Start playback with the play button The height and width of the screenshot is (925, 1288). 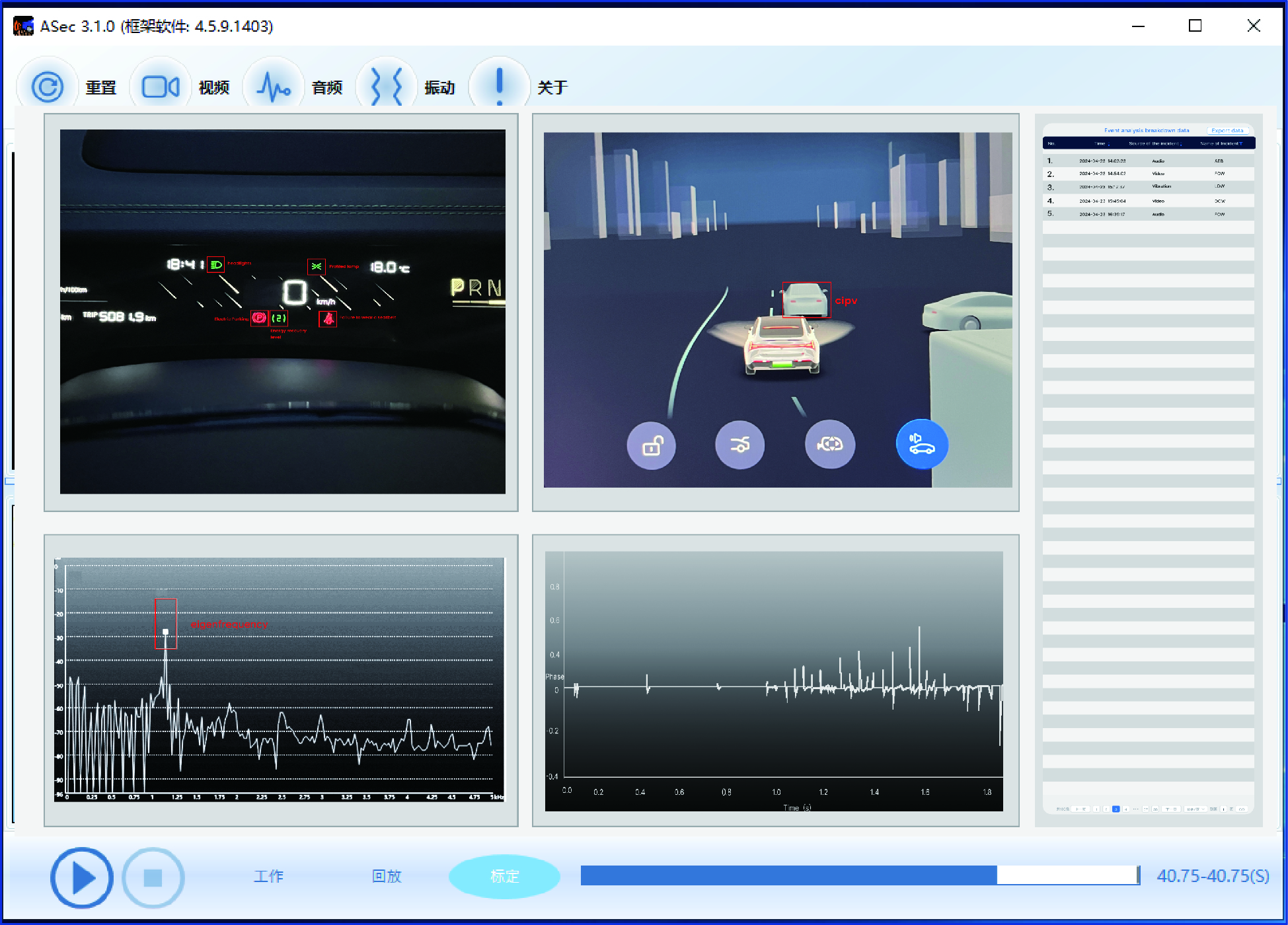coord(82,878)
